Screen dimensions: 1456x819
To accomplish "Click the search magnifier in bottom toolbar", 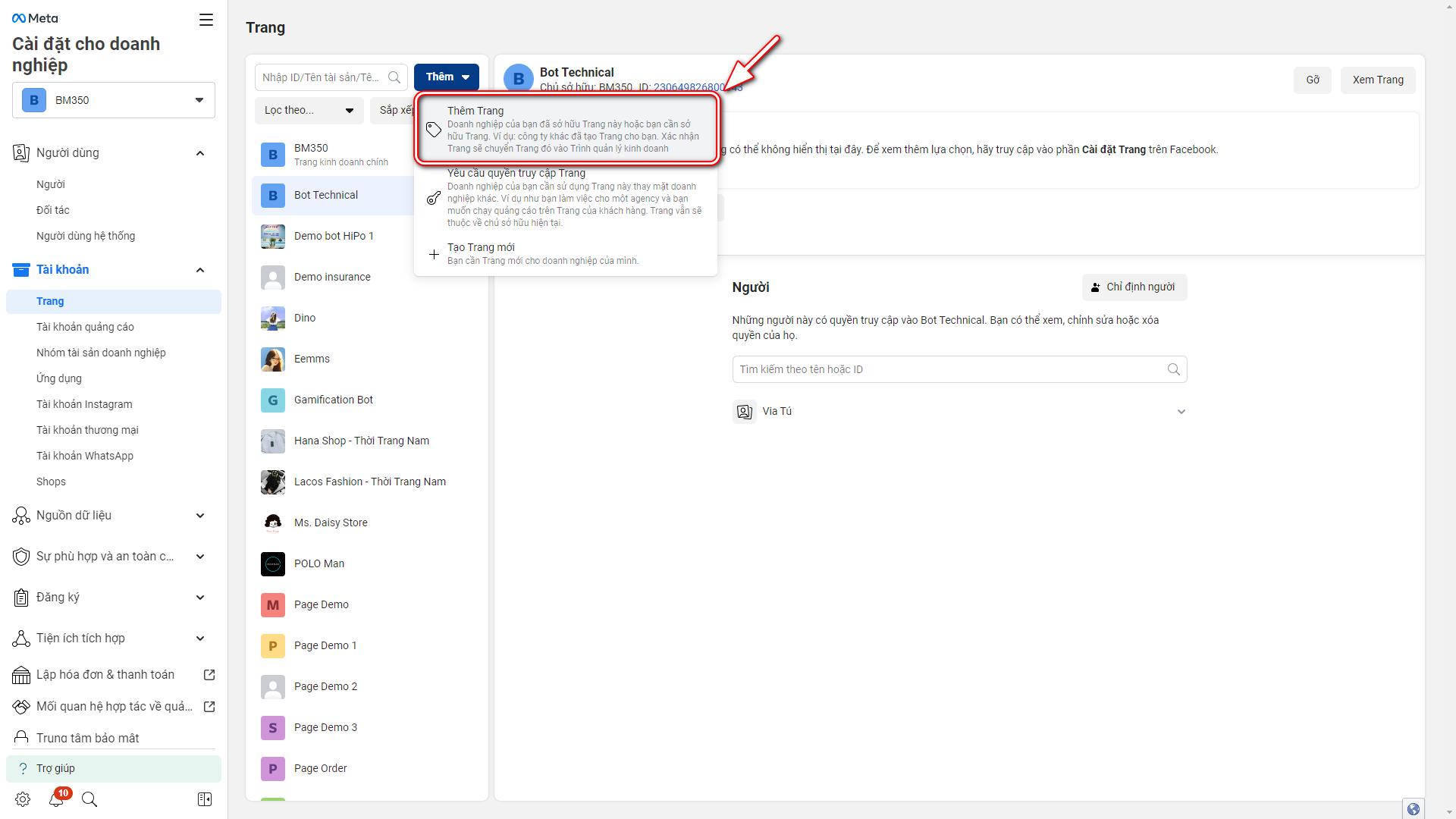I will tap(89, 799).
